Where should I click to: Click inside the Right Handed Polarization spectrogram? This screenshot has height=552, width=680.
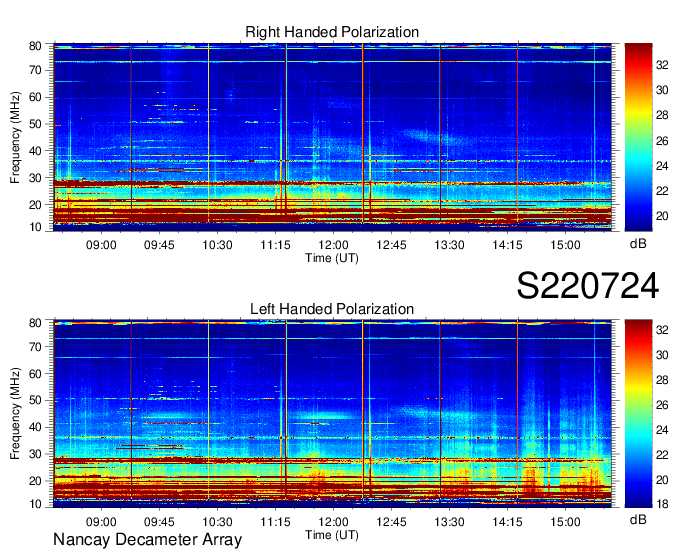click(332, 137)
